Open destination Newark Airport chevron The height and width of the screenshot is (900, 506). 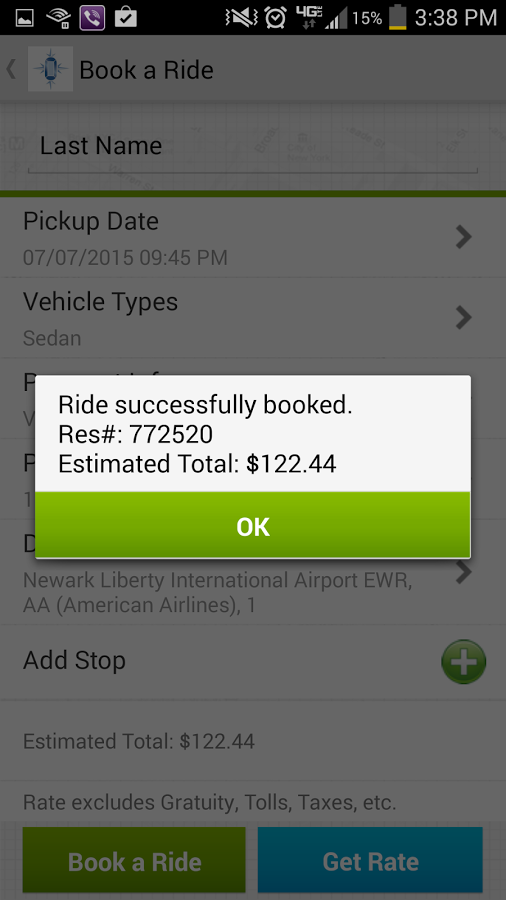click(x=464, y=572)
